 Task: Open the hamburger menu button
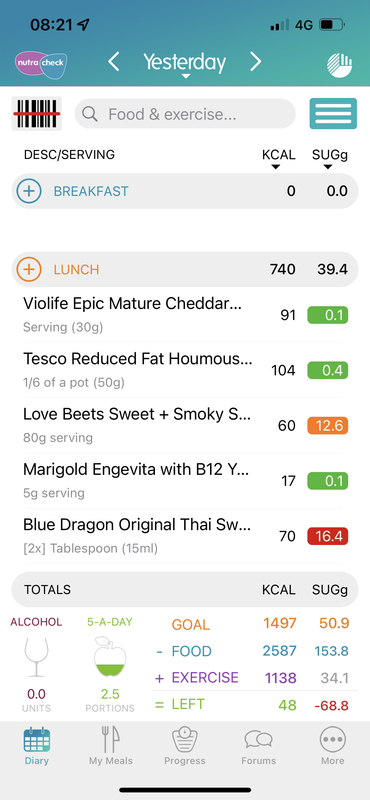pyautogui.click(x=333, y=113)
